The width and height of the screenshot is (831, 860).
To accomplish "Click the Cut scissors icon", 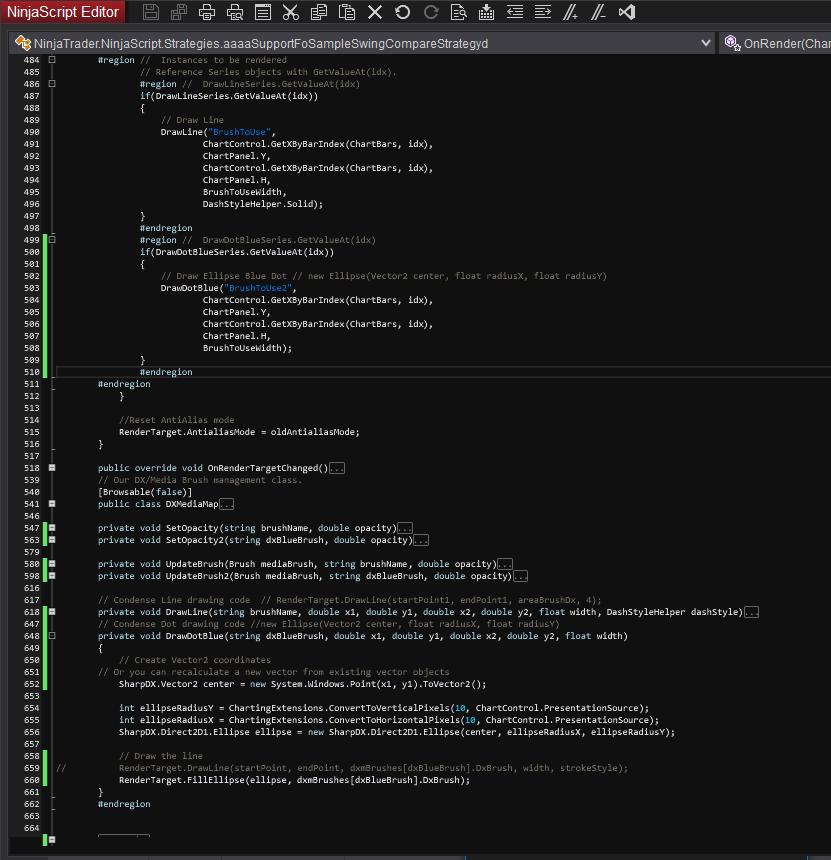I will pos(290,13).
